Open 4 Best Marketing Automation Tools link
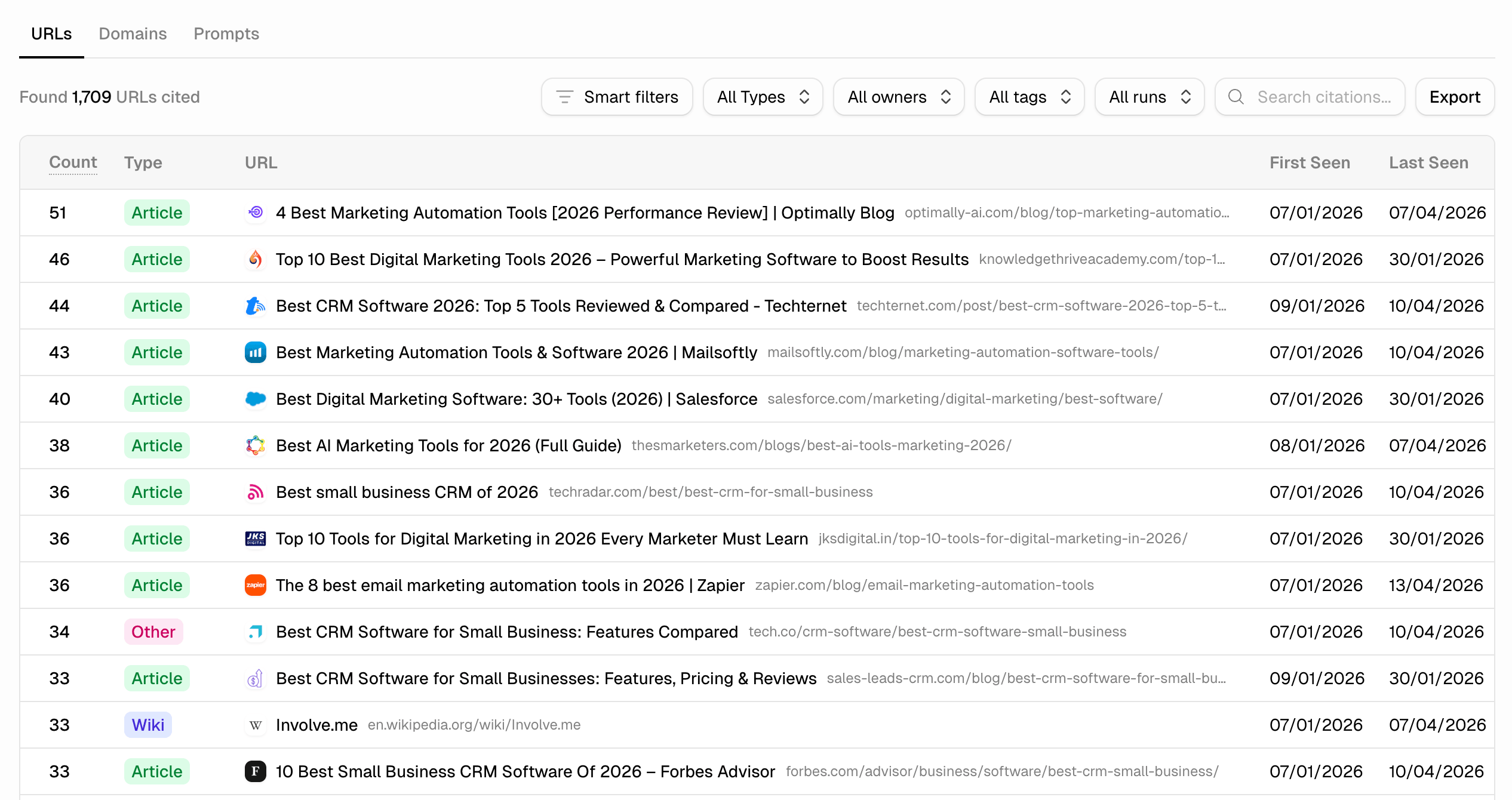 [x=585, y=213]
